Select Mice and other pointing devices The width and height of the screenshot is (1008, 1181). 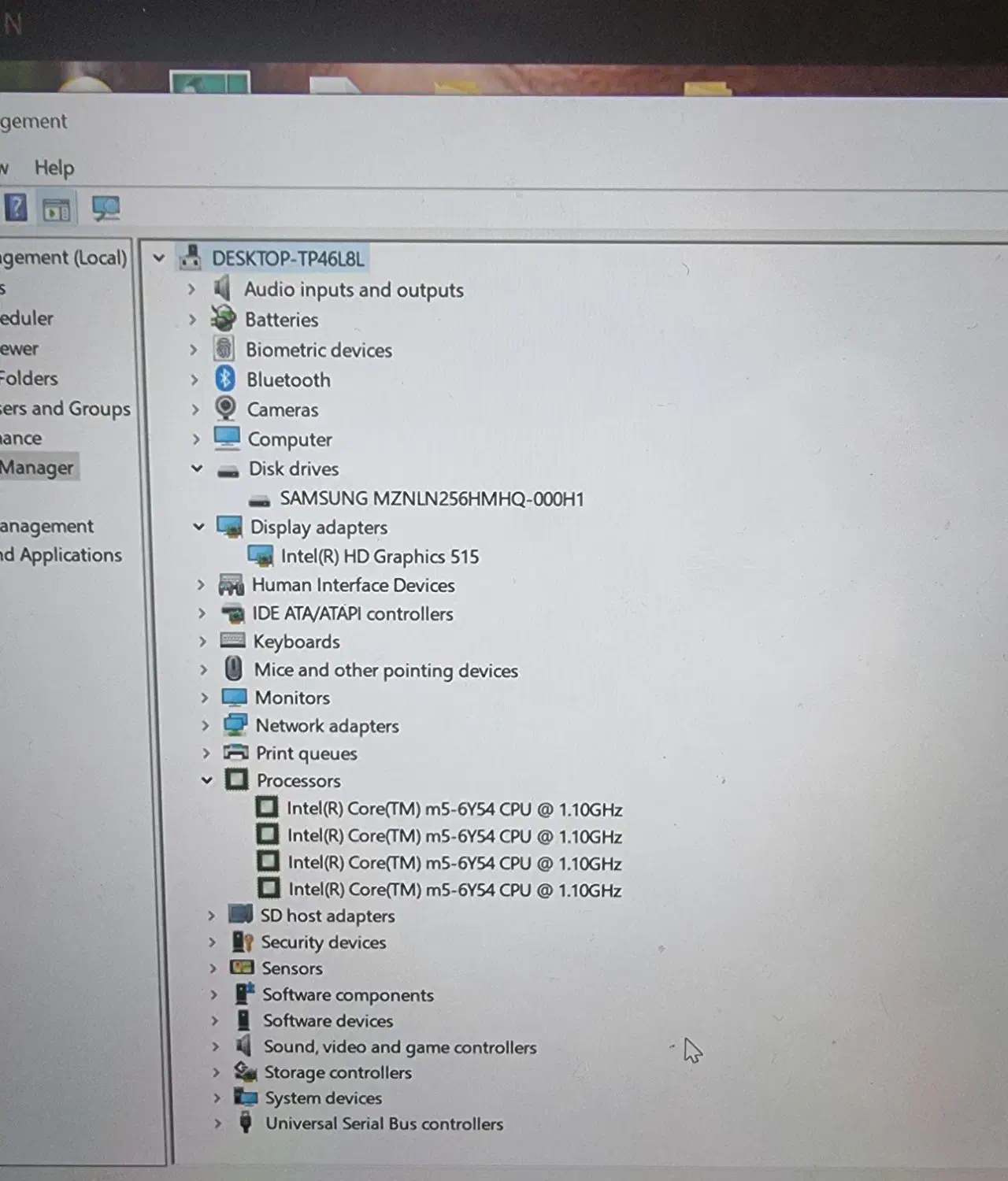[386, 670]
